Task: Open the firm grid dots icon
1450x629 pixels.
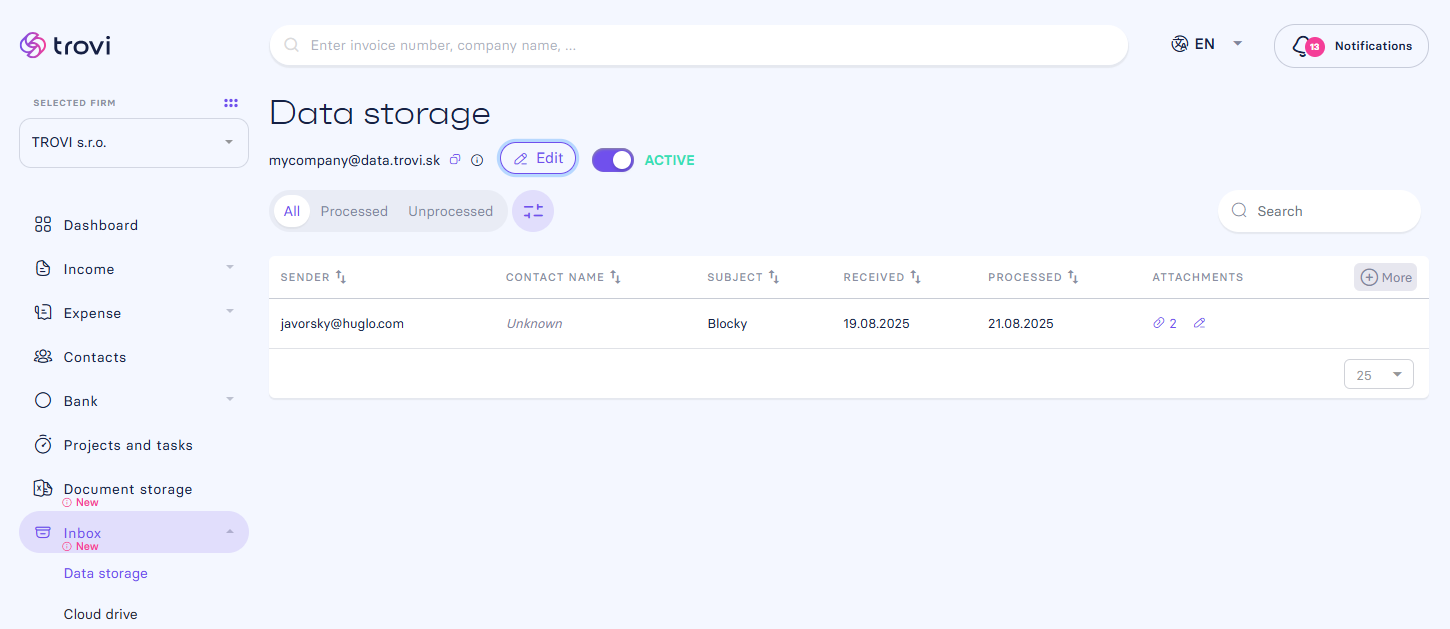Action: [x=231, y=103]
